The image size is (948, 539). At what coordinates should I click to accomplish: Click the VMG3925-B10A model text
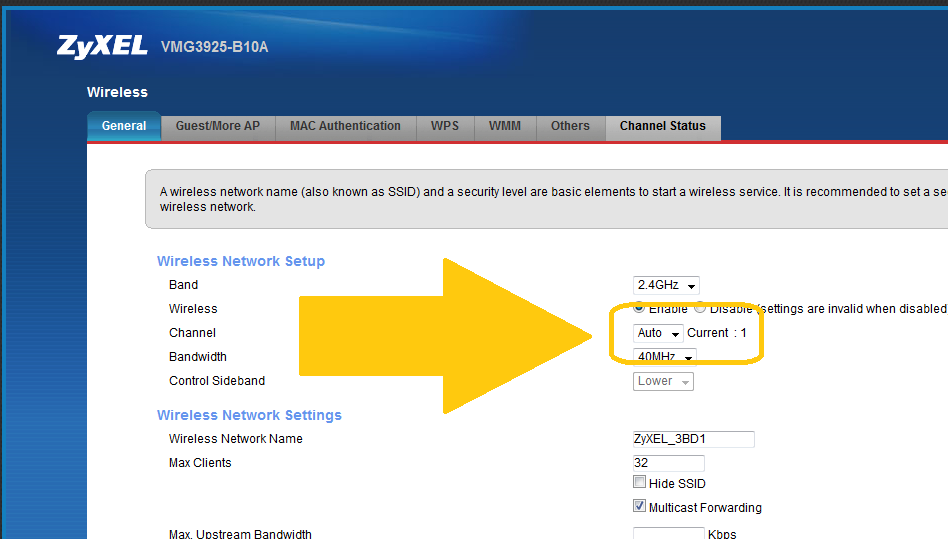click(x=215, y=47)
